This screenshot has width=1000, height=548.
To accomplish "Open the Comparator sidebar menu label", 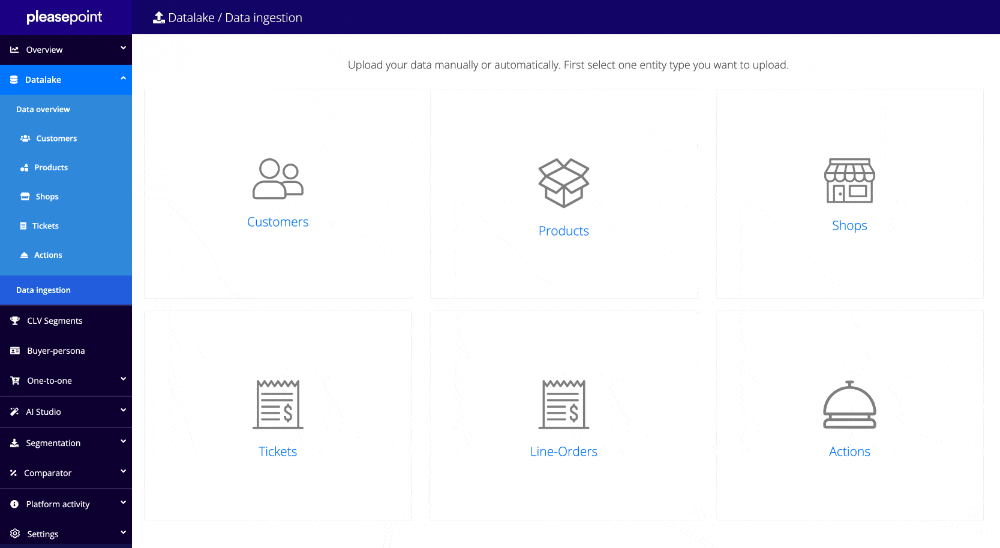I will click(x=48, y=473).
